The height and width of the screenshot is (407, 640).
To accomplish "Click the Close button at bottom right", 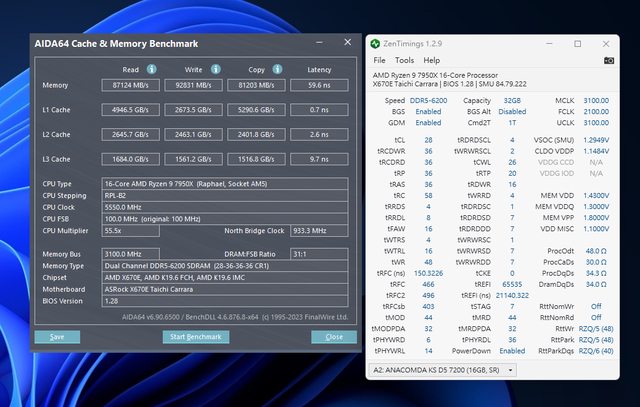I will point(334,337).
